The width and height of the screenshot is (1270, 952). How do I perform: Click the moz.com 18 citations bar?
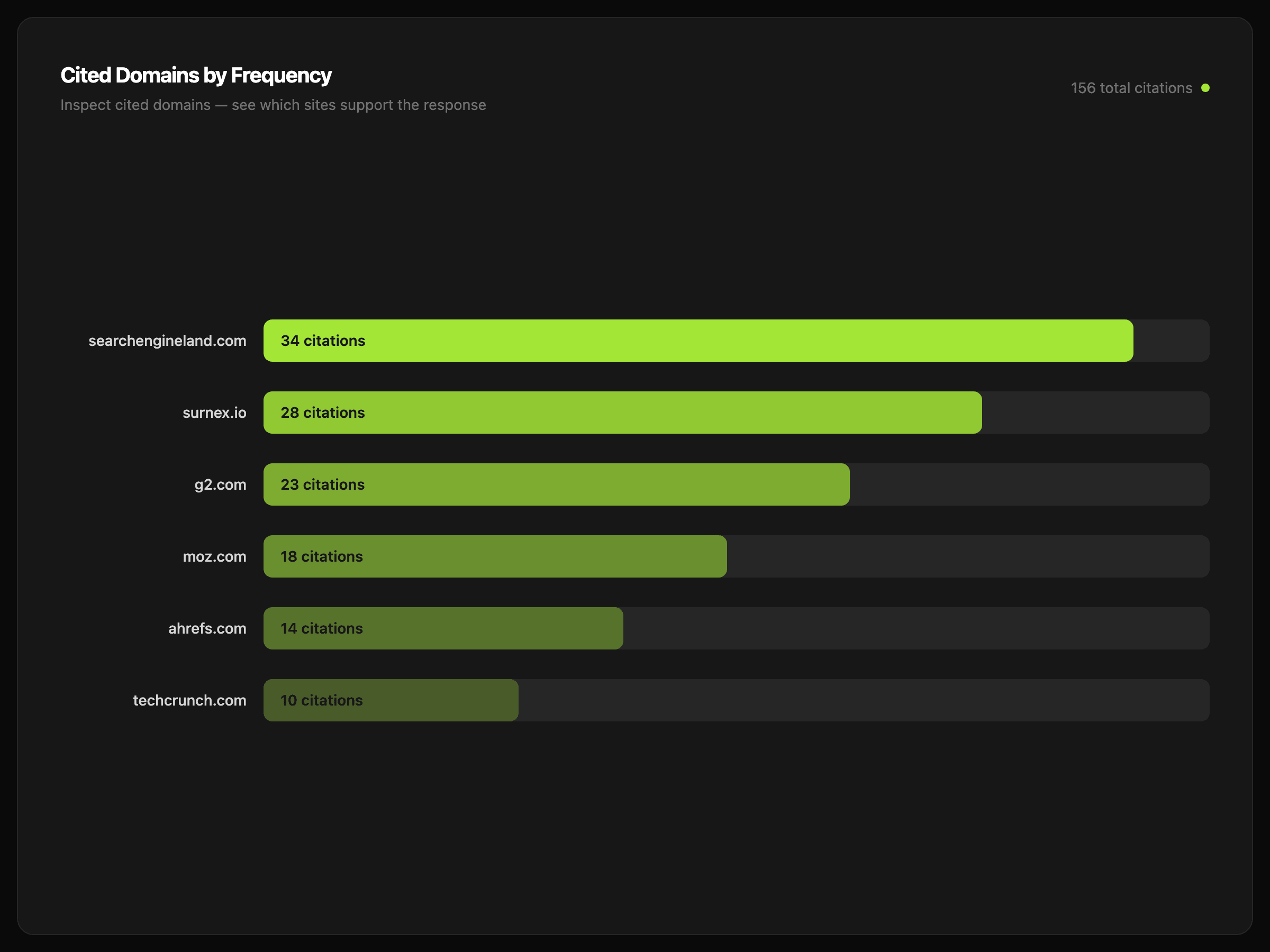495,556
